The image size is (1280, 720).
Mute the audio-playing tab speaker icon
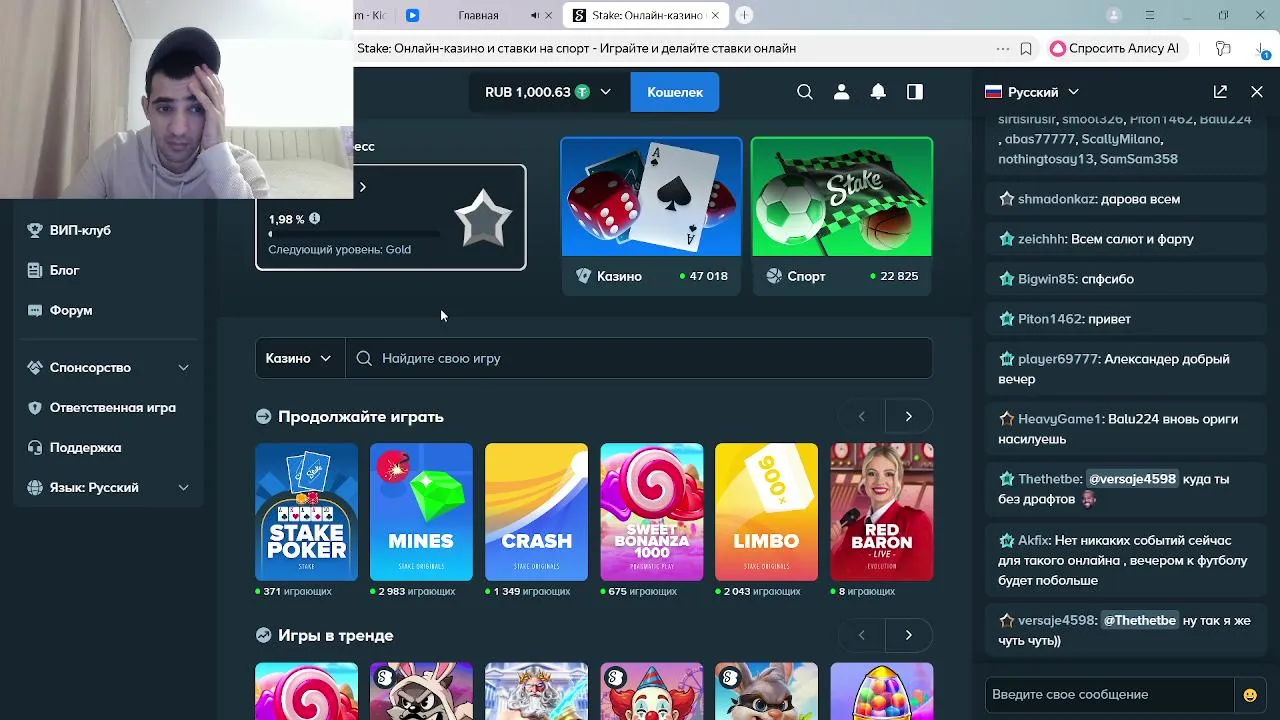pyautogui.click(x=535, y=15)
